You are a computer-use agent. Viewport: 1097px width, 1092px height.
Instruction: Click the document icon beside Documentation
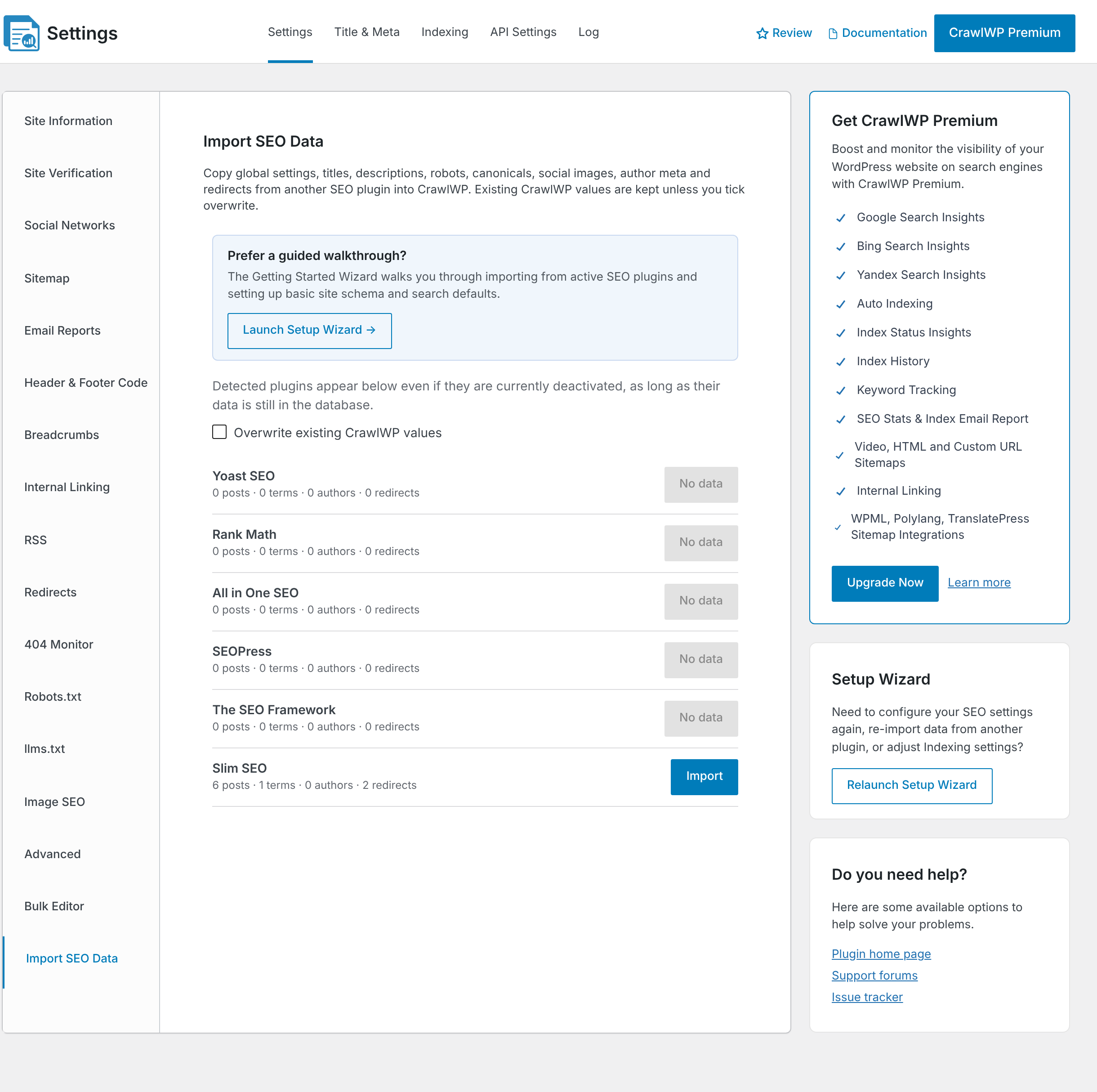832,34
